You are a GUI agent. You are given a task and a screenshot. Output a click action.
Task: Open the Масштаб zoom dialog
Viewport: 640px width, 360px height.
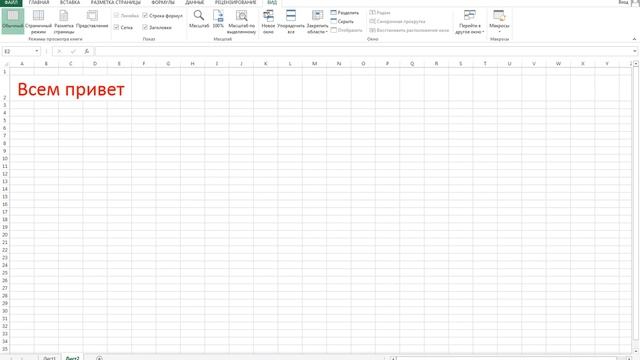click(199, 19)
